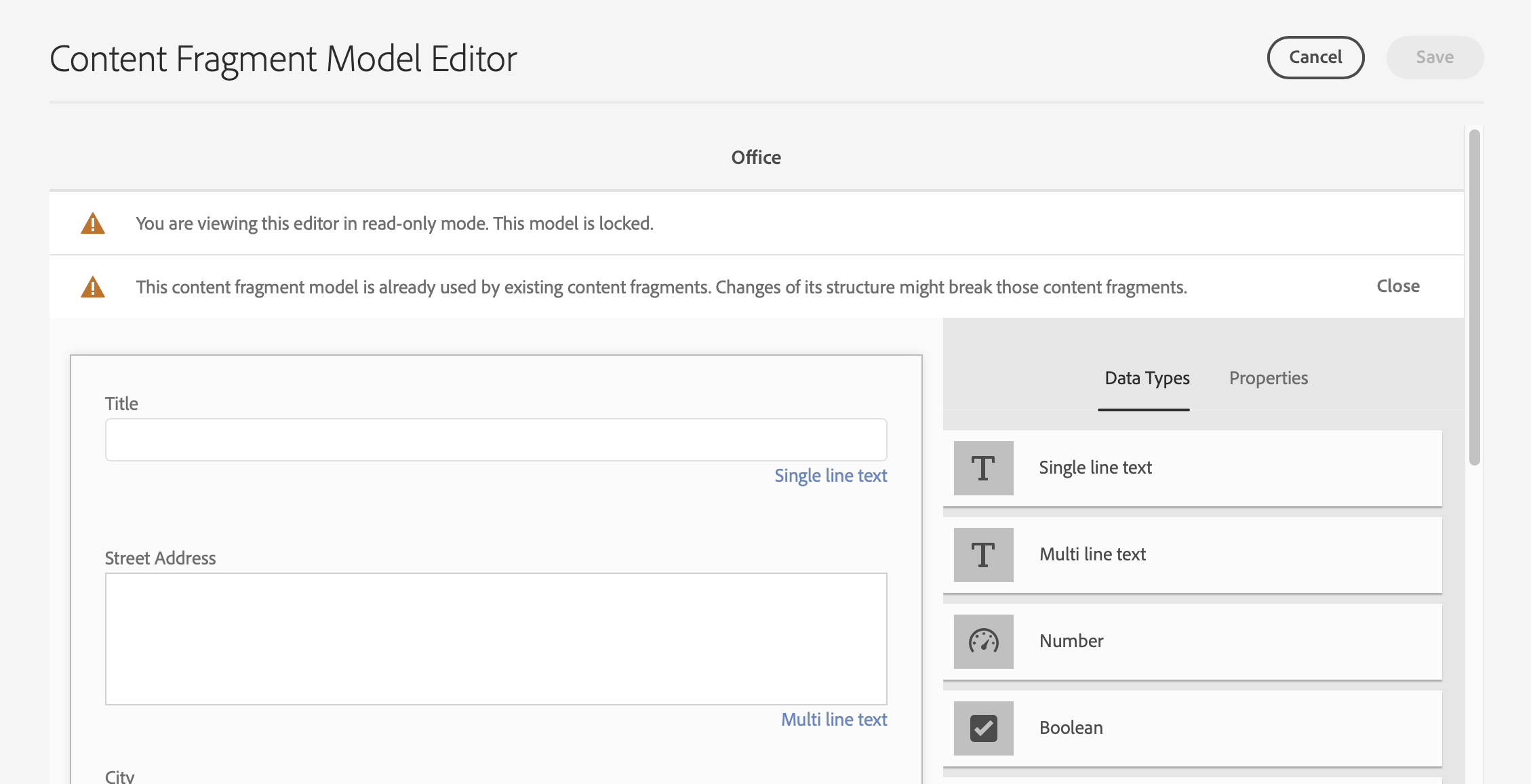Click the Office model name heading
The height and width of the screenshot is (784, 1531).
[x=756, y=157]
